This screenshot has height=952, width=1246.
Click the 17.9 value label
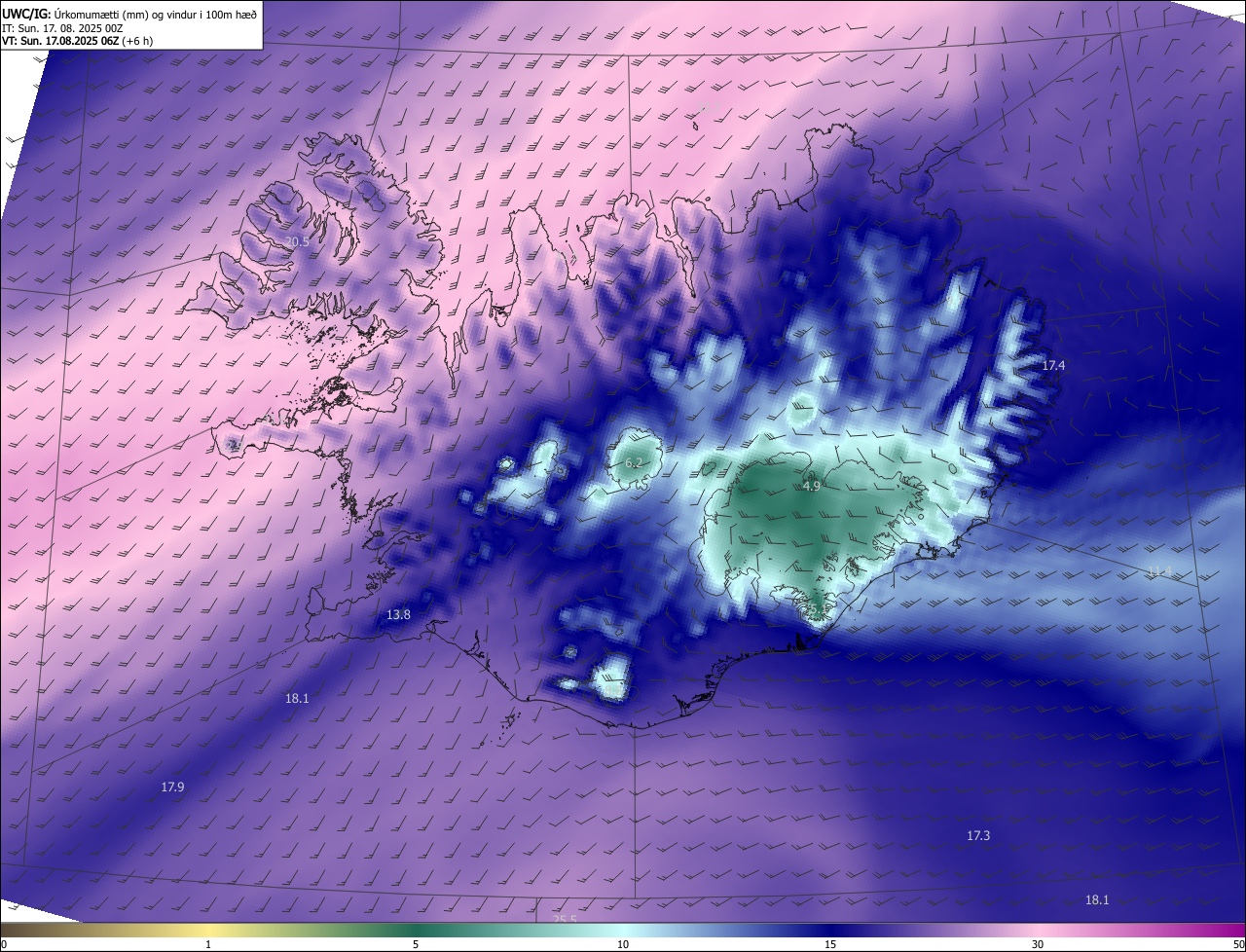tap(172, 787)
